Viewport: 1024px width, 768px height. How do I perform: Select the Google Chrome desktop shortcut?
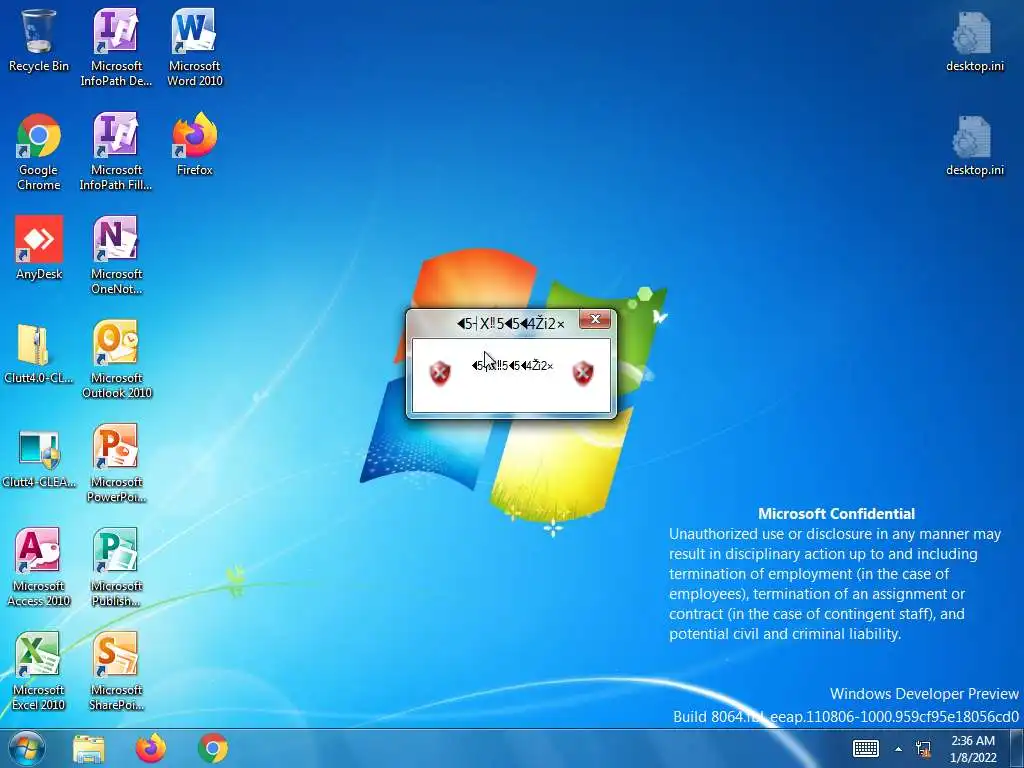point(39,152)
